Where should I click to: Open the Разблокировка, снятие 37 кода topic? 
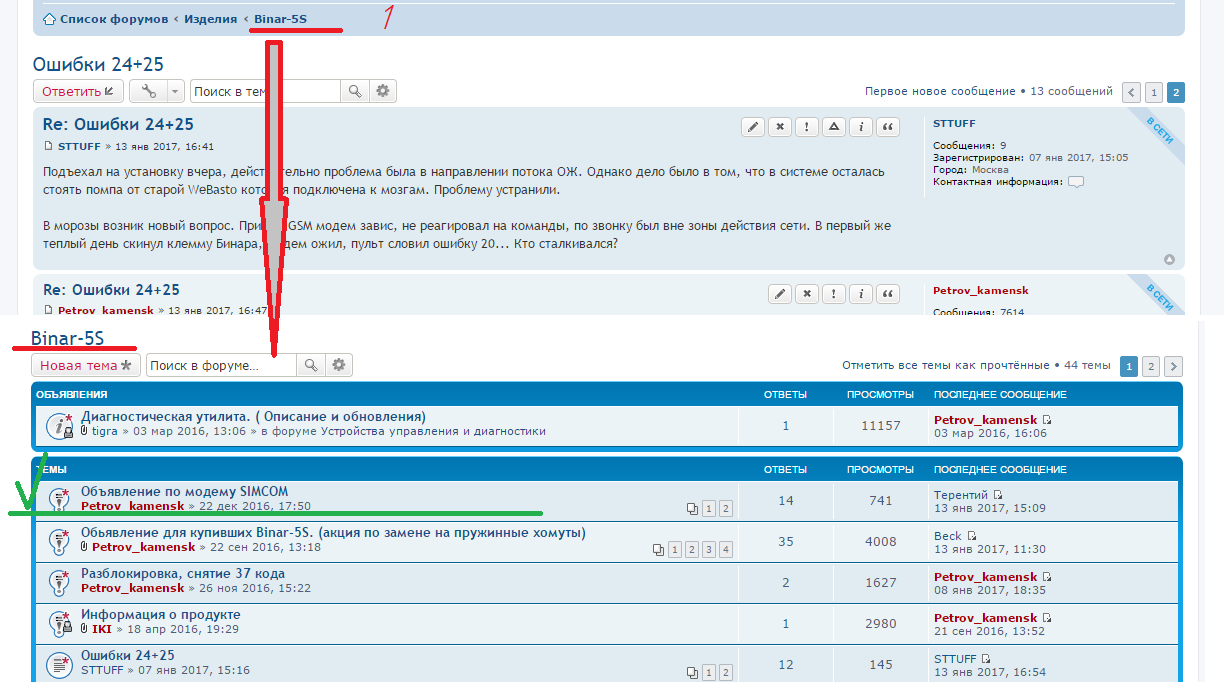pyautogui.click(x=183, y=574)
